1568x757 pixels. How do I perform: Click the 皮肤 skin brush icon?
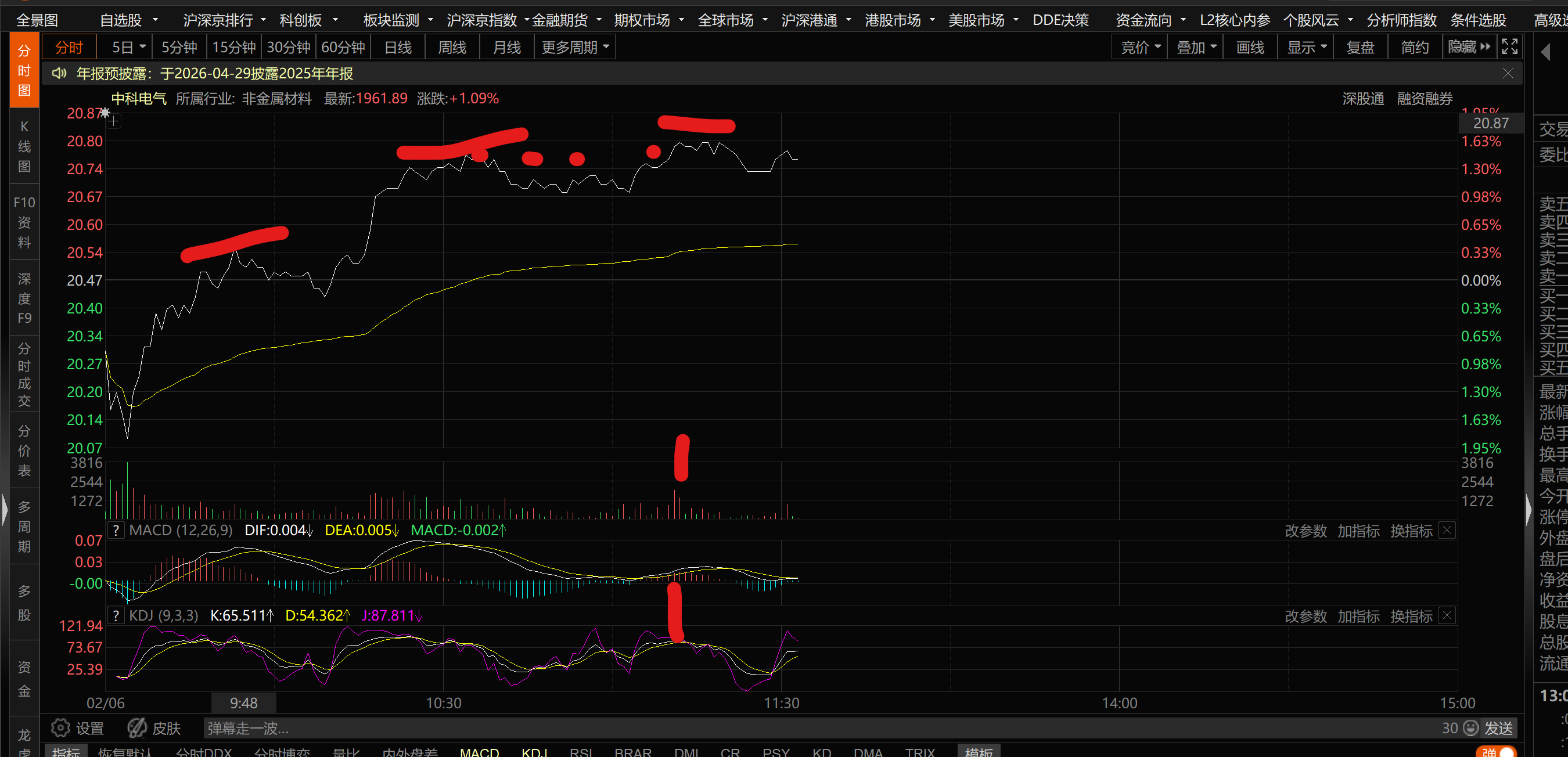coord(137,728)
